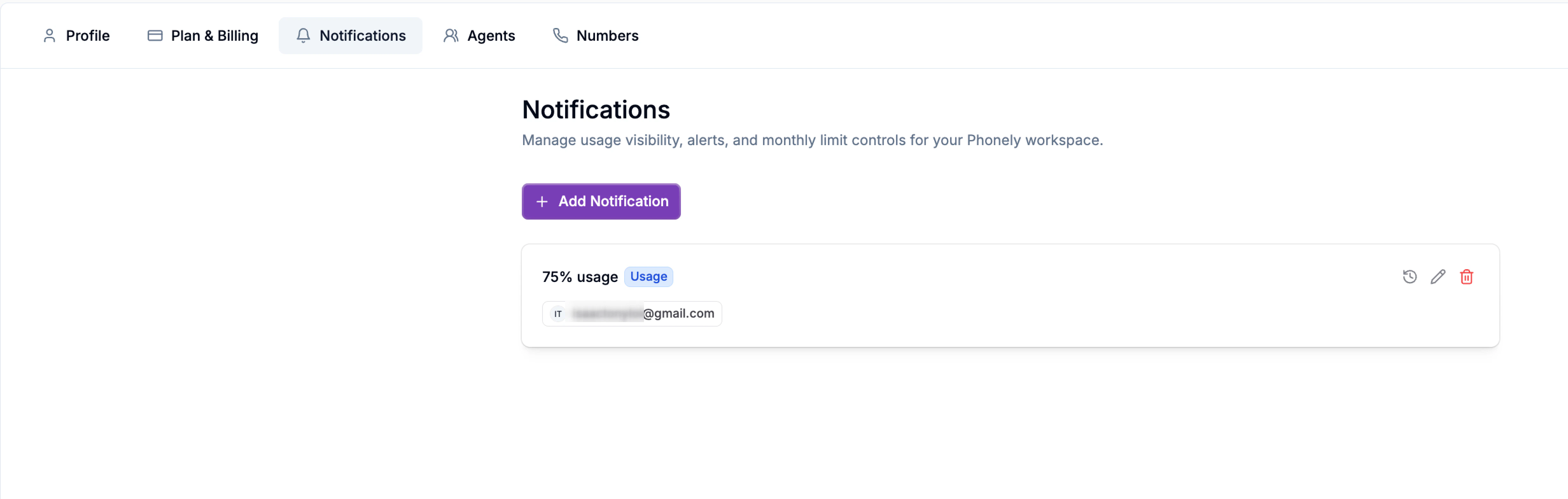
Task: Click the 75% usage label text
Action: click(x=579, y=276)
